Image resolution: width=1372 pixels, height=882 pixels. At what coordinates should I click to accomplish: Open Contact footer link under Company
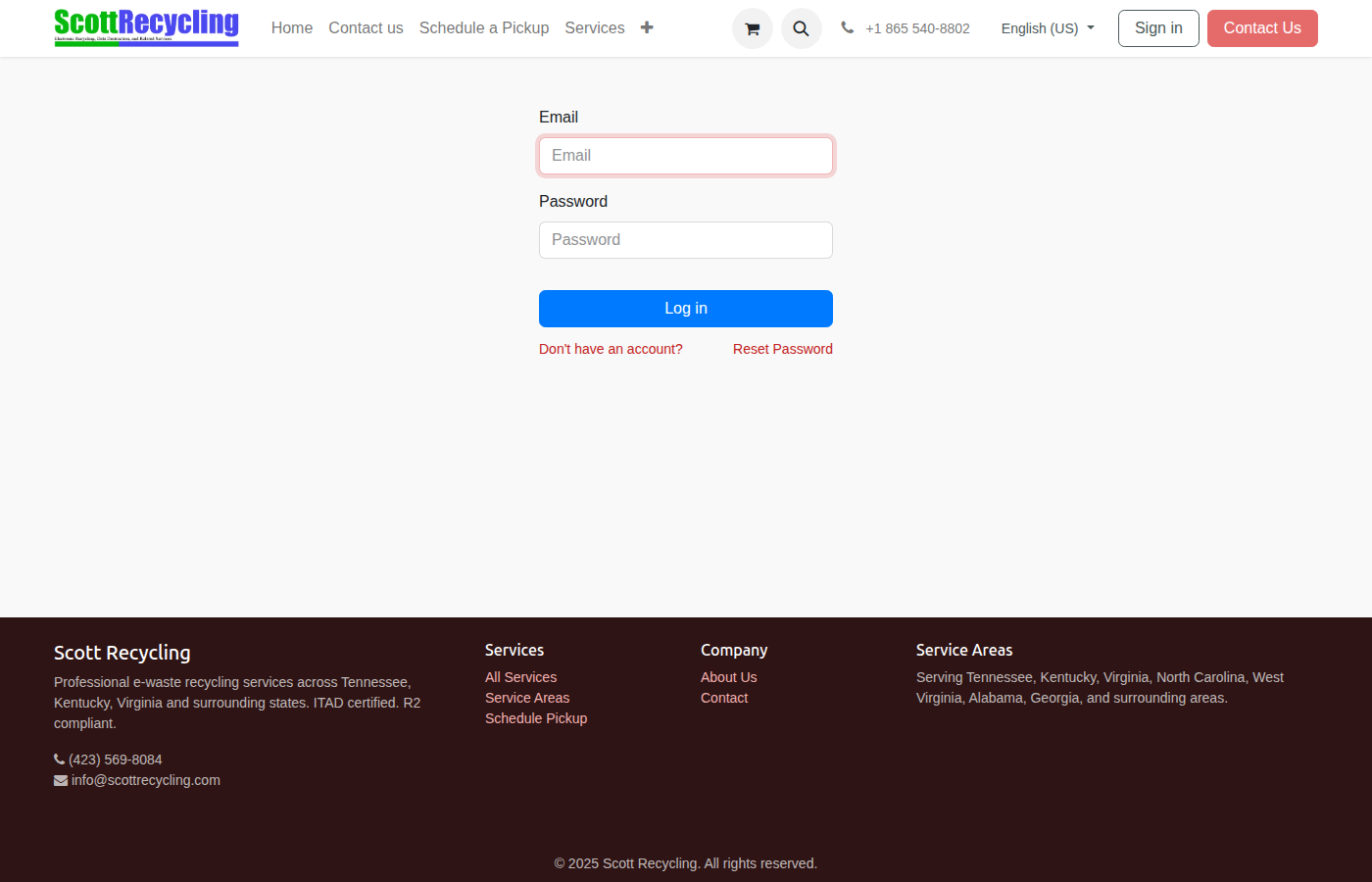(x=724, y=698)
